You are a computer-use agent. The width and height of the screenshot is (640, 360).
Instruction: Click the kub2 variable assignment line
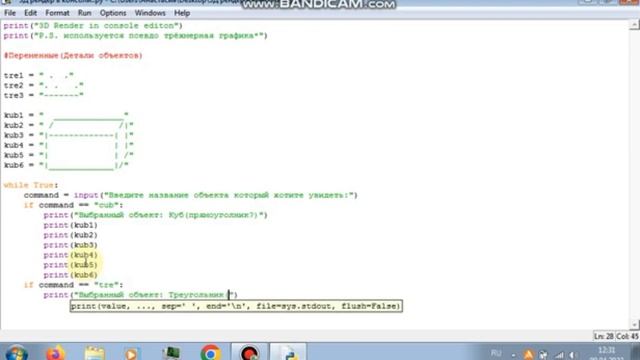pyautogui.click(x=69, y=125)
